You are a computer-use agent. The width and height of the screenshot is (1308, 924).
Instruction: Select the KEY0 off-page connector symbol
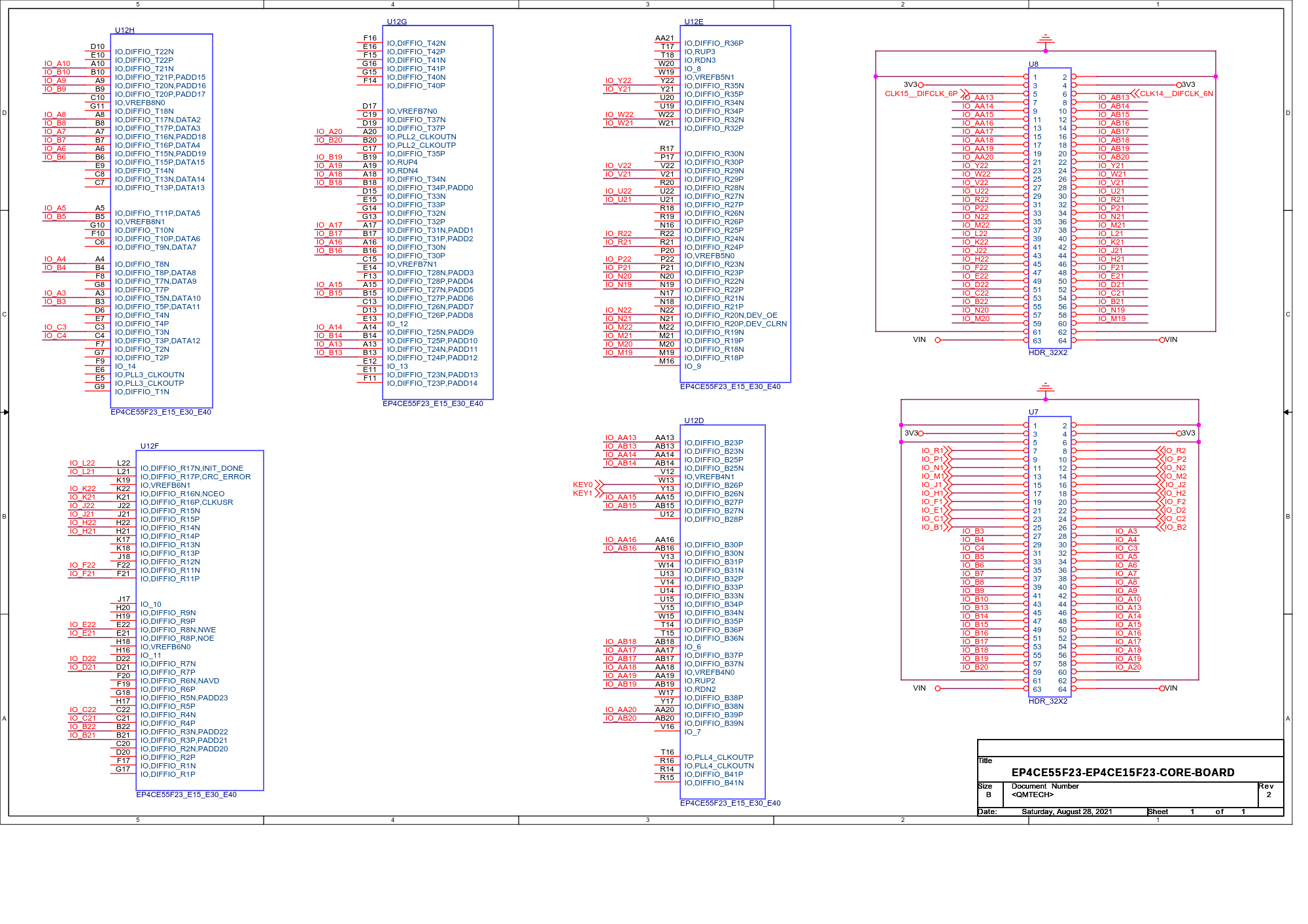(599, 485)
